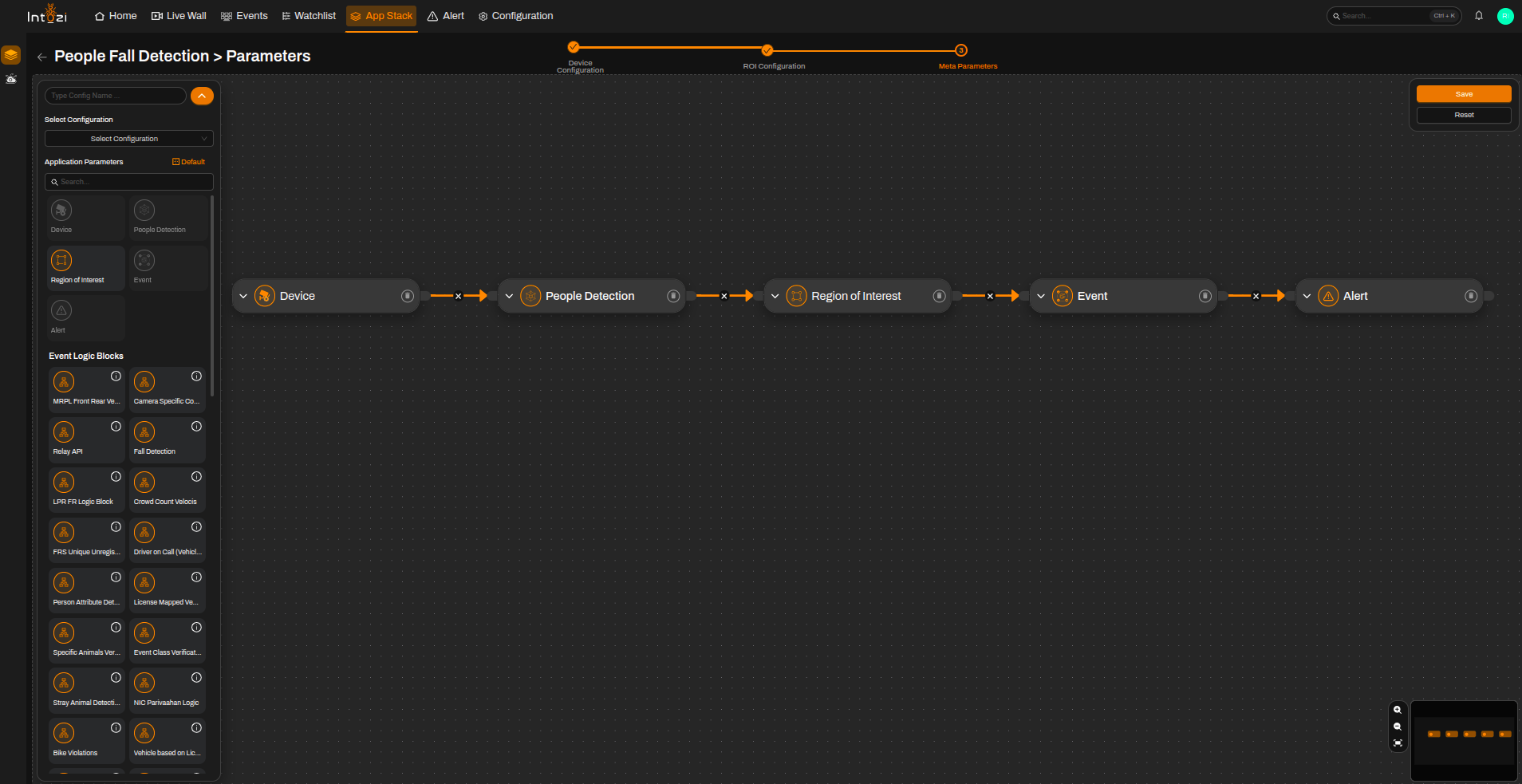1522x784 pixels.
Task: Toggle the People Detection node circle button
Action: [673, 296]
